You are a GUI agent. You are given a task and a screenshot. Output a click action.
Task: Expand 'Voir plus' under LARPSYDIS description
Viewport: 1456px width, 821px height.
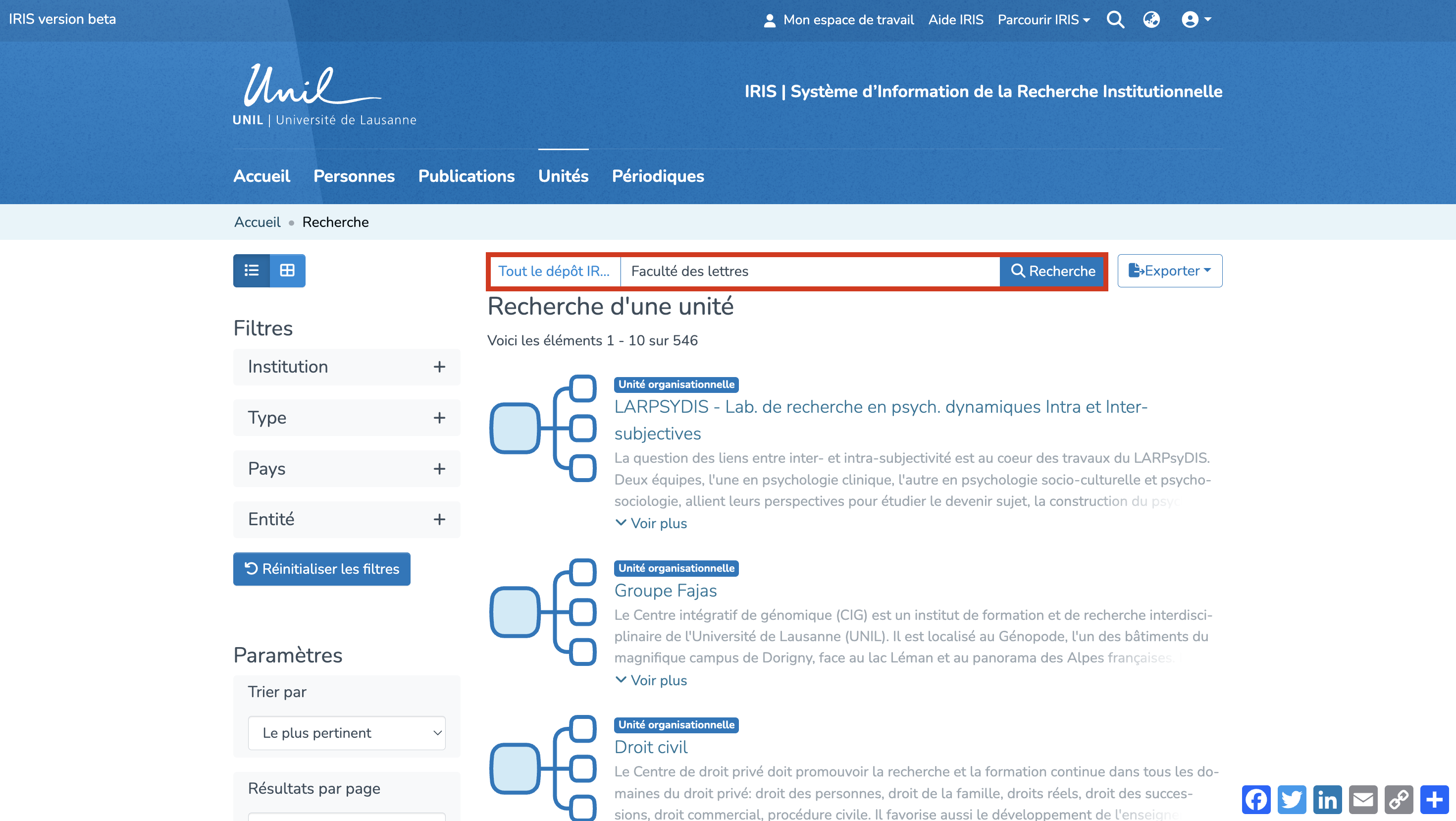[x=651, y=523]
